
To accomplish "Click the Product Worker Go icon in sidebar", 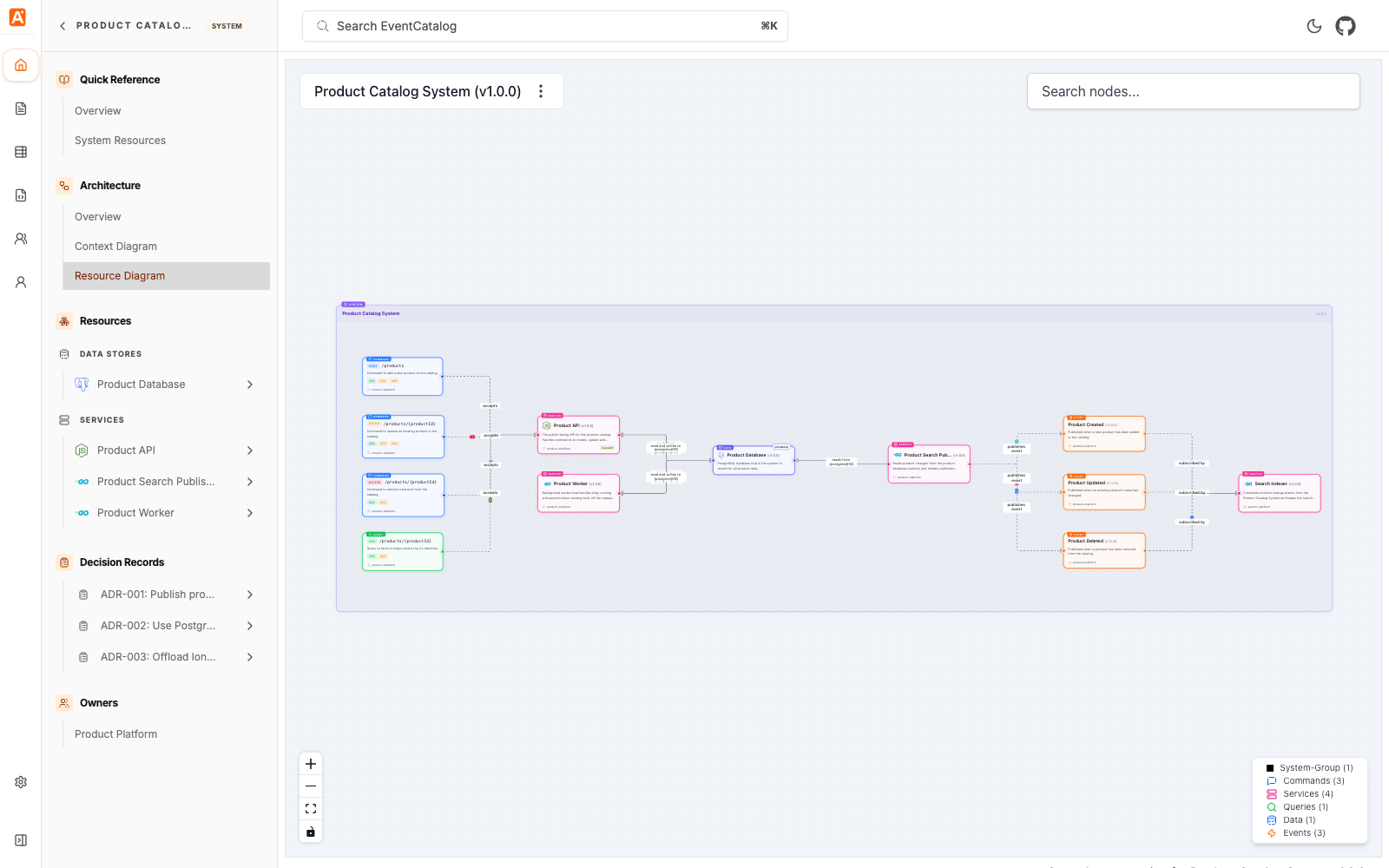I will point(82,513).
